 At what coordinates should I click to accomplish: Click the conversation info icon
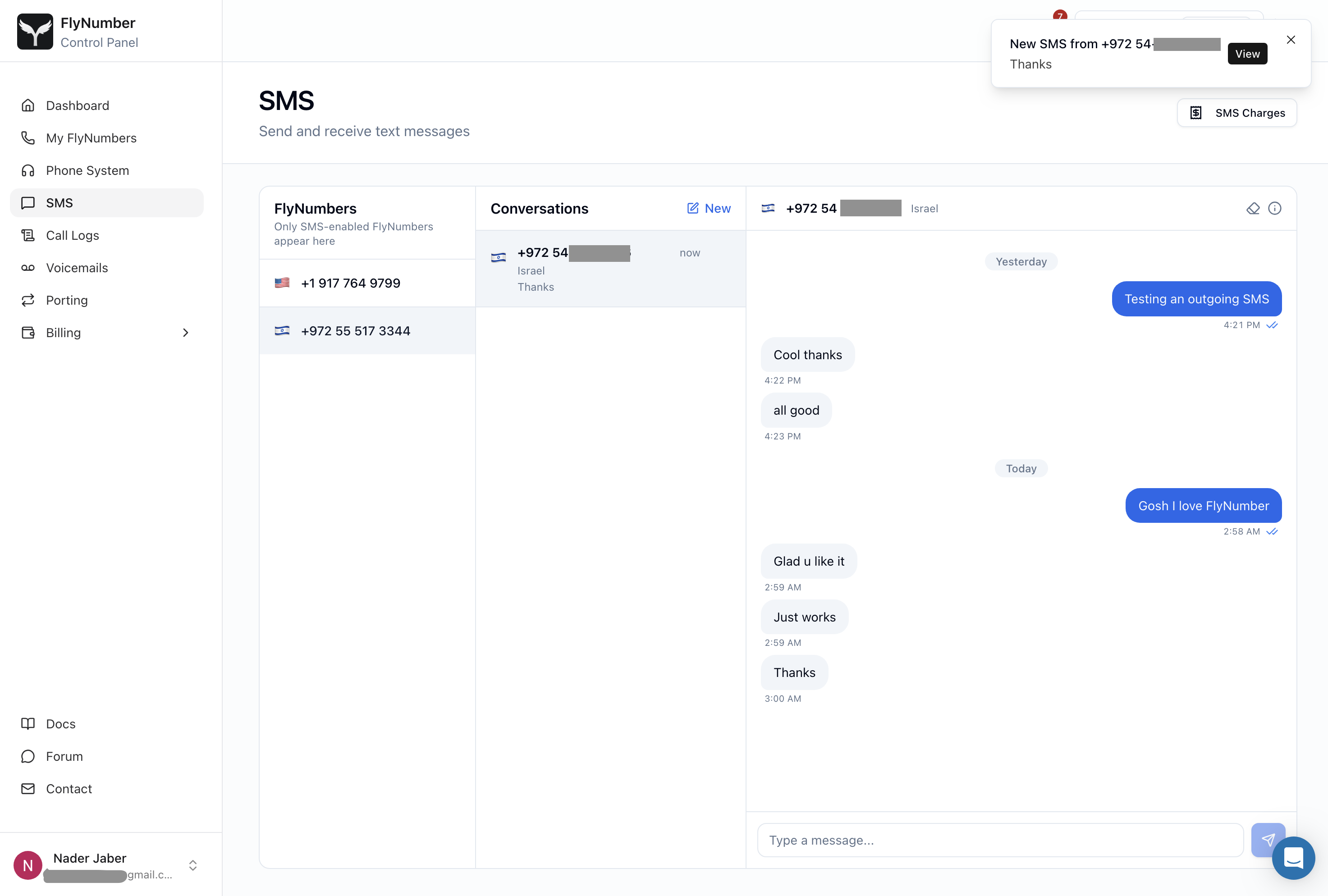tap(1275, 209)
